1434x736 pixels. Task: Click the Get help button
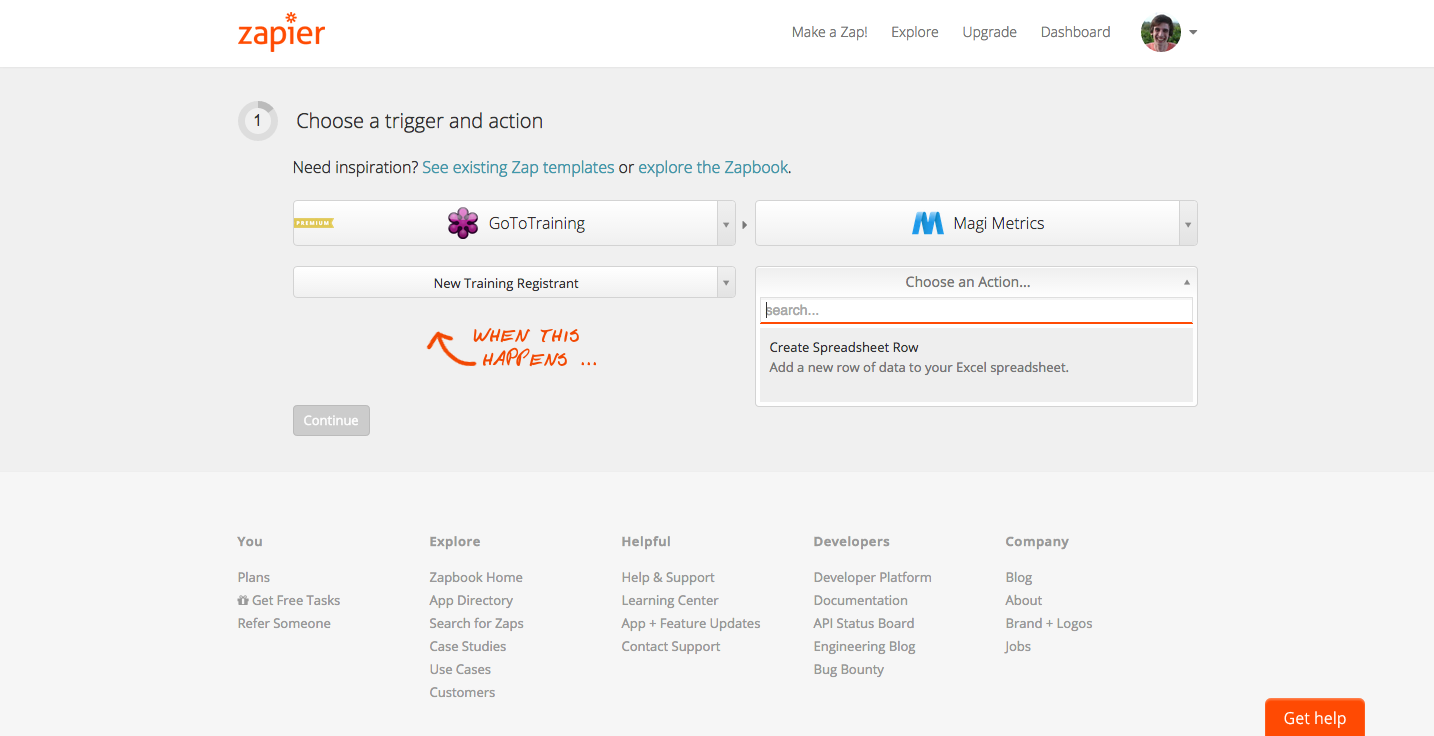coord(1314,717)
